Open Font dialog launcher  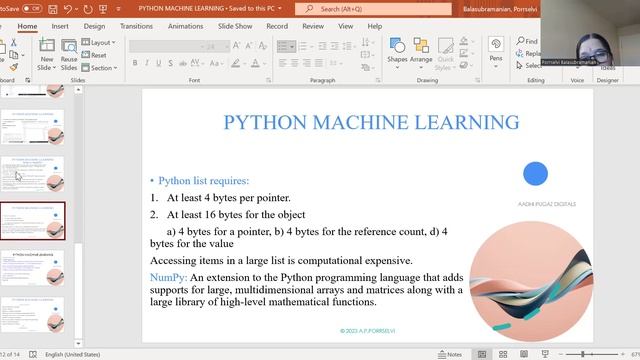(269, 80)
